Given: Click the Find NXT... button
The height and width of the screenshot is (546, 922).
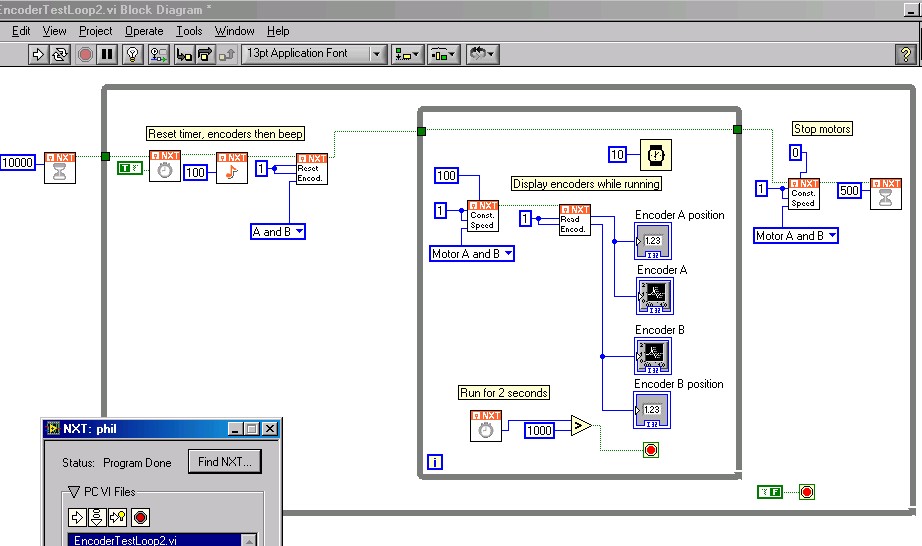Looking at the screenshot, I should tap(225, 462).
